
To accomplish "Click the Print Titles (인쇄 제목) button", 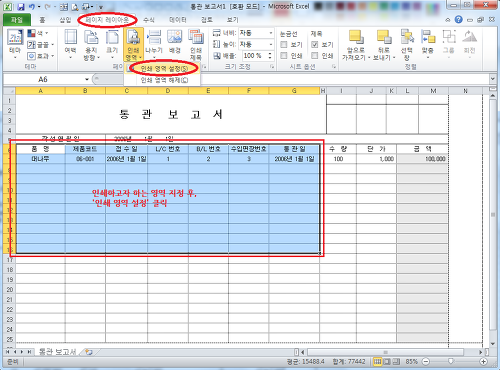I will pyautogui.click(x=196, y=45).
